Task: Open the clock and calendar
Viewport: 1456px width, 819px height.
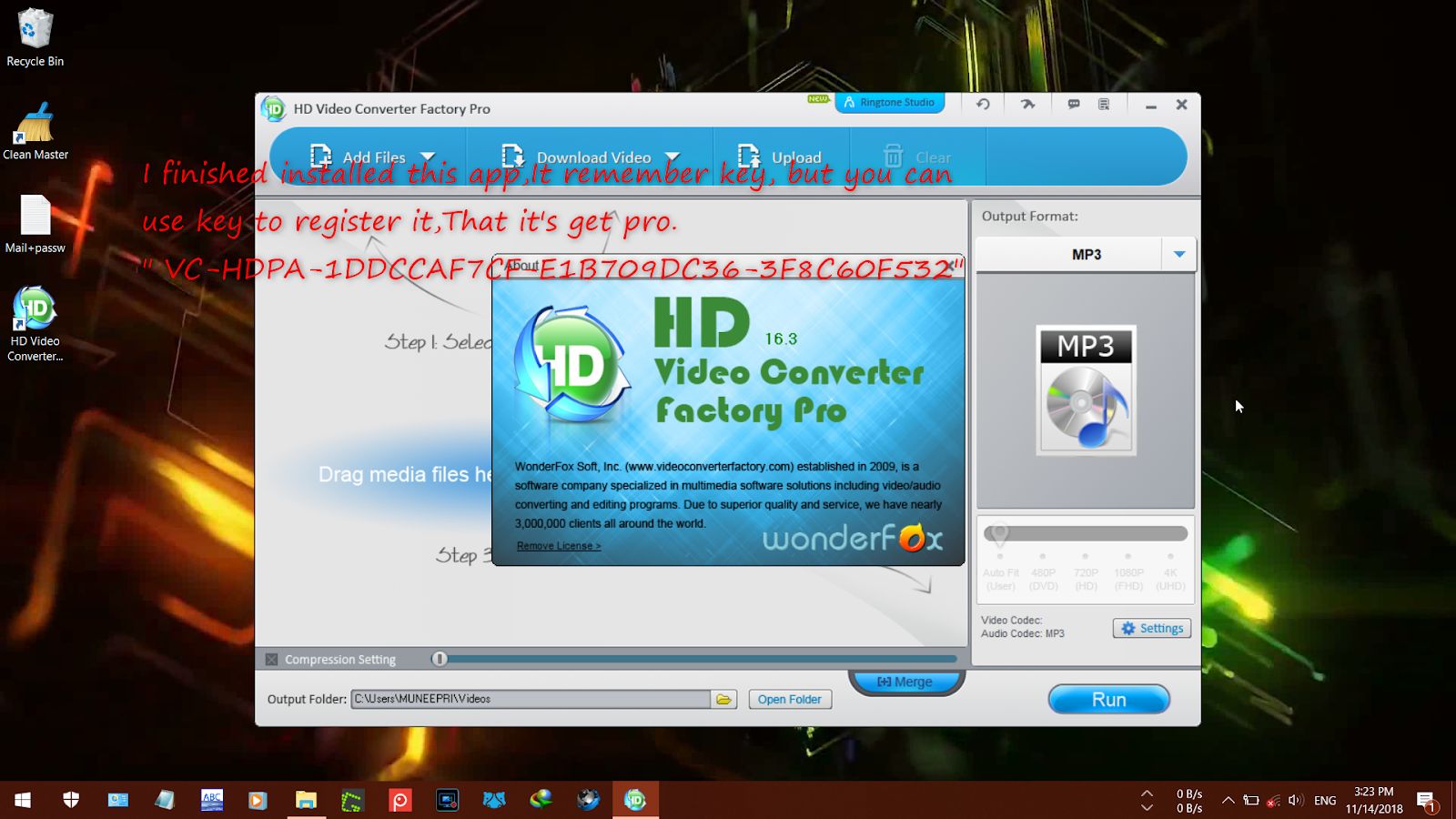Action: click(x=1374, y=800)
